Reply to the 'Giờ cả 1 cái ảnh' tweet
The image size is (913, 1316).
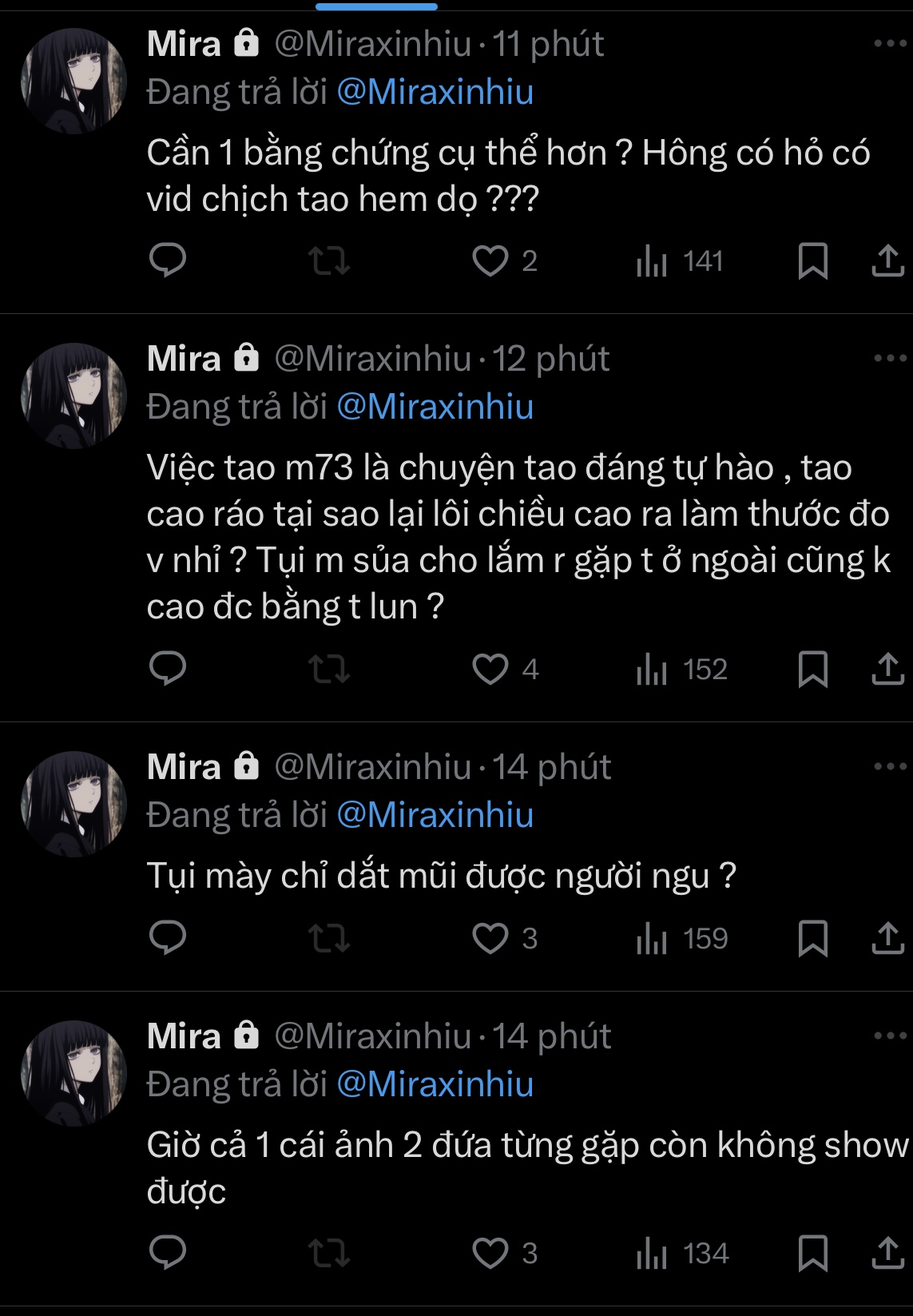point(168,1253)
